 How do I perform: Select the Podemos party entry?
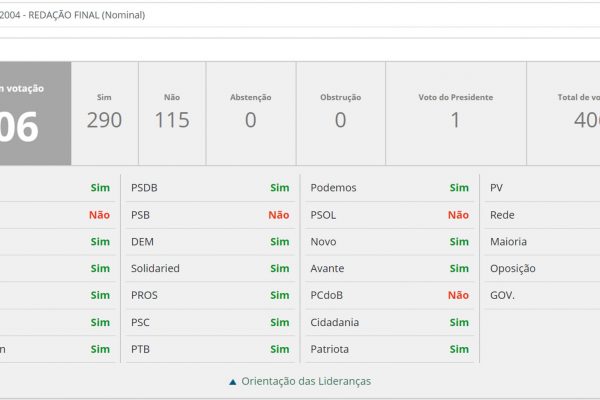389,188
